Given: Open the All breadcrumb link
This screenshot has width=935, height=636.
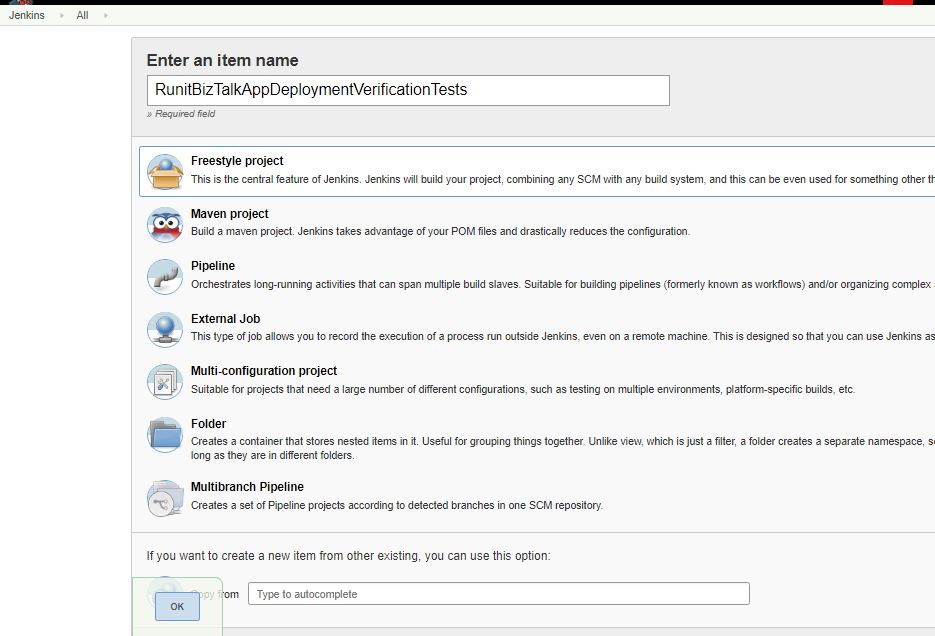Looking at the screenshot, I should point(82,15).
